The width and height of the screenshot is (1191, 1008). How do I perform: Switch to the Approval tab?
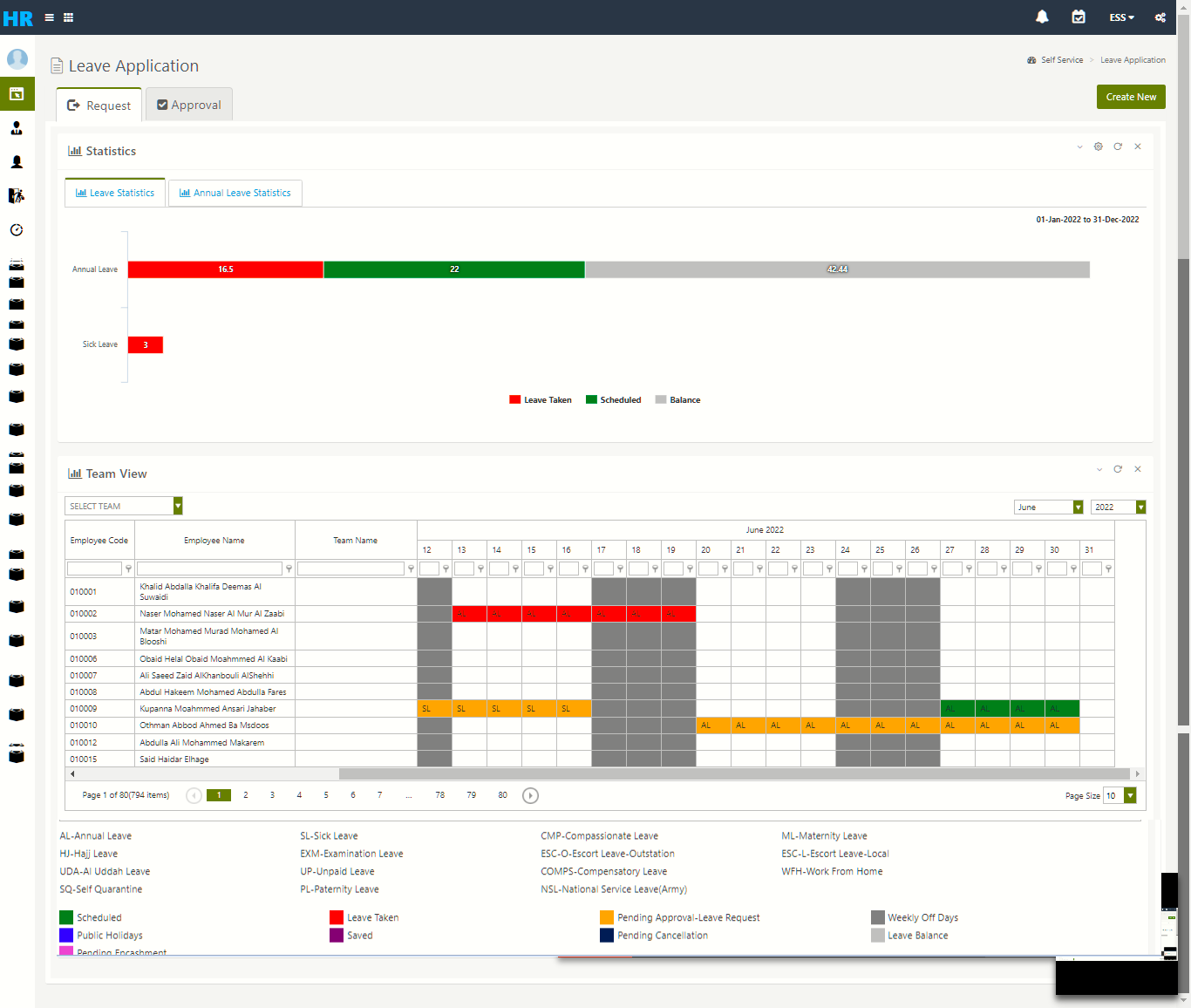tap(188, 104)
